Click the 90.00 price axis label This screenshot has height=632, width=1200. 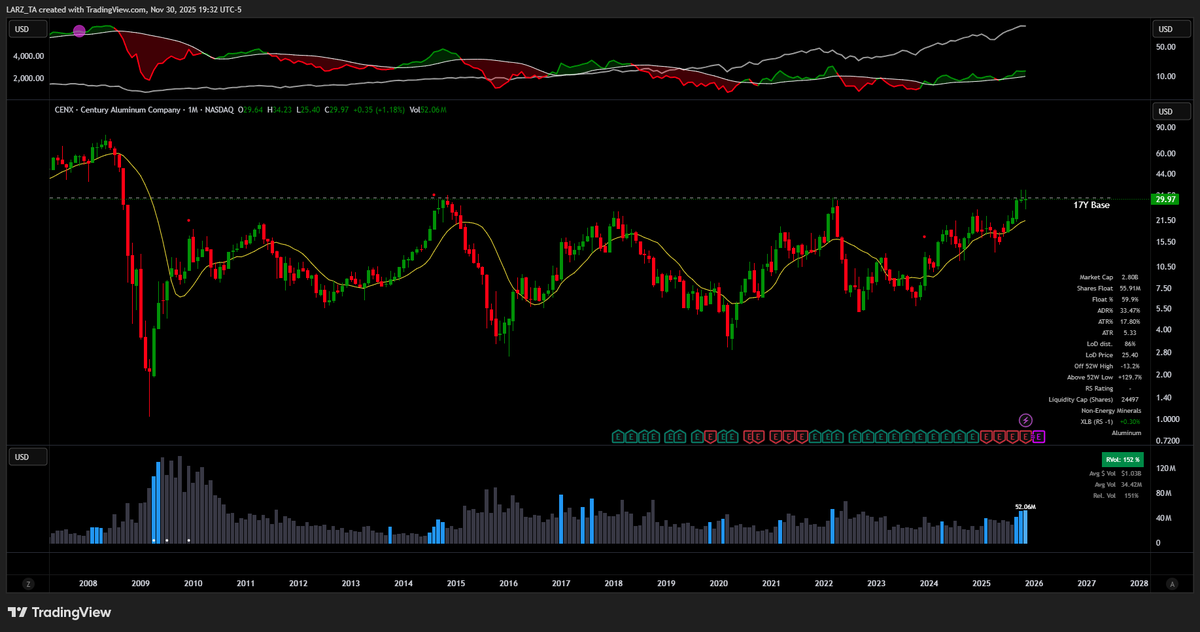coord(1164,128)
